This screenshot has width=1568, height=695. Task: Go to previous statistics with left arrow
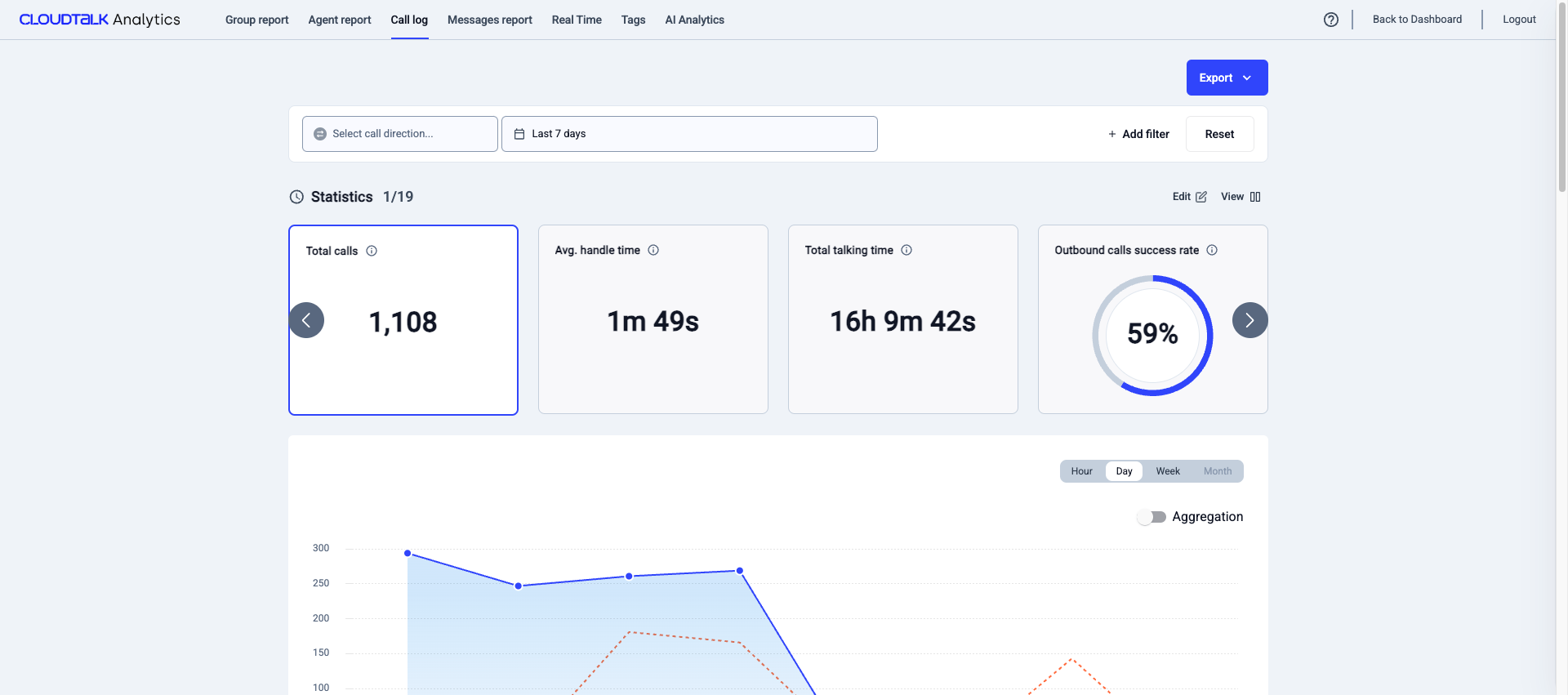(306, 320)
